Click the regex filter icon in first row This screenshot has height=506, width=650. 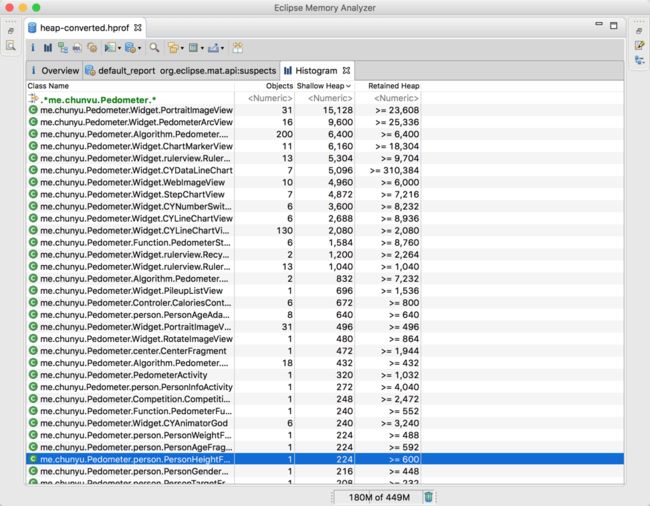pyautogui.click(x=33, y=99)
